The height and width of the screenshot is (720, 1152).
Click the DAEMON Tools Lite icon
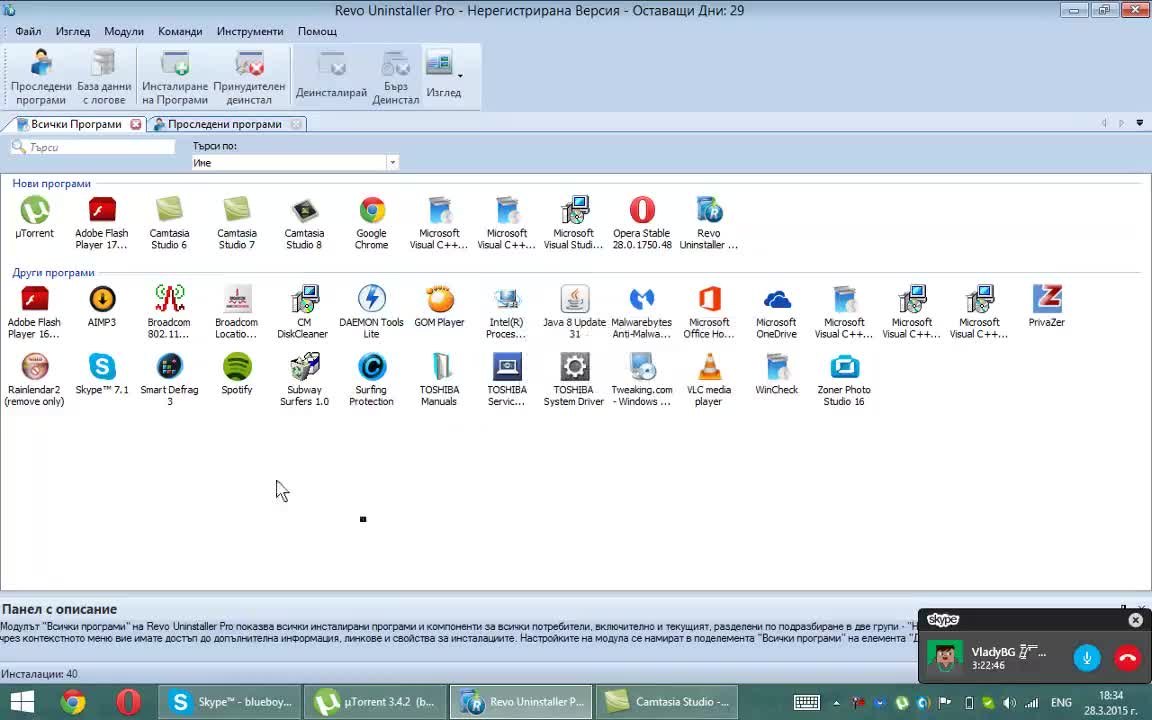[372, 300]
